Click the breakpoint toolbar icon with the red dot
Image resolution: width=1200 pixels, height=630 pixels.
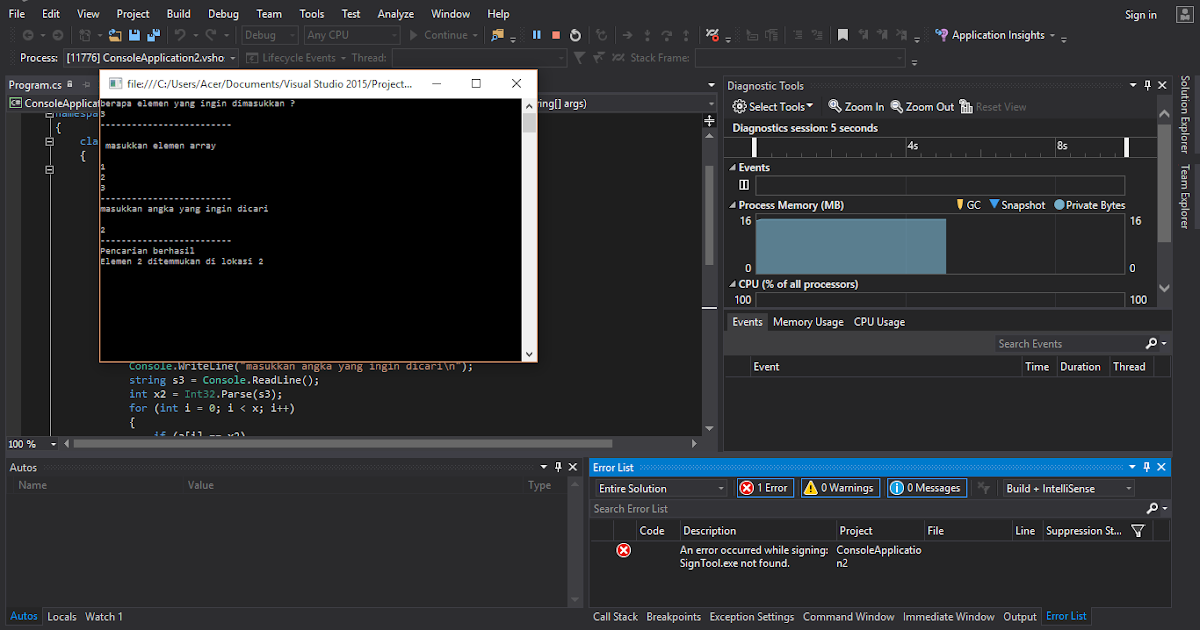[712, 35]
